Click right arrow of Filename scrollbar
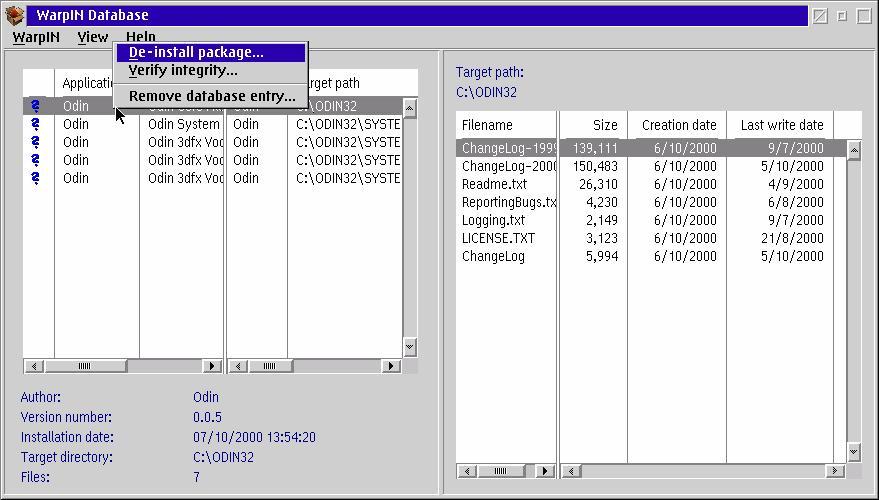The height and width of the screenshot is (500, 879). coord(545,471)
